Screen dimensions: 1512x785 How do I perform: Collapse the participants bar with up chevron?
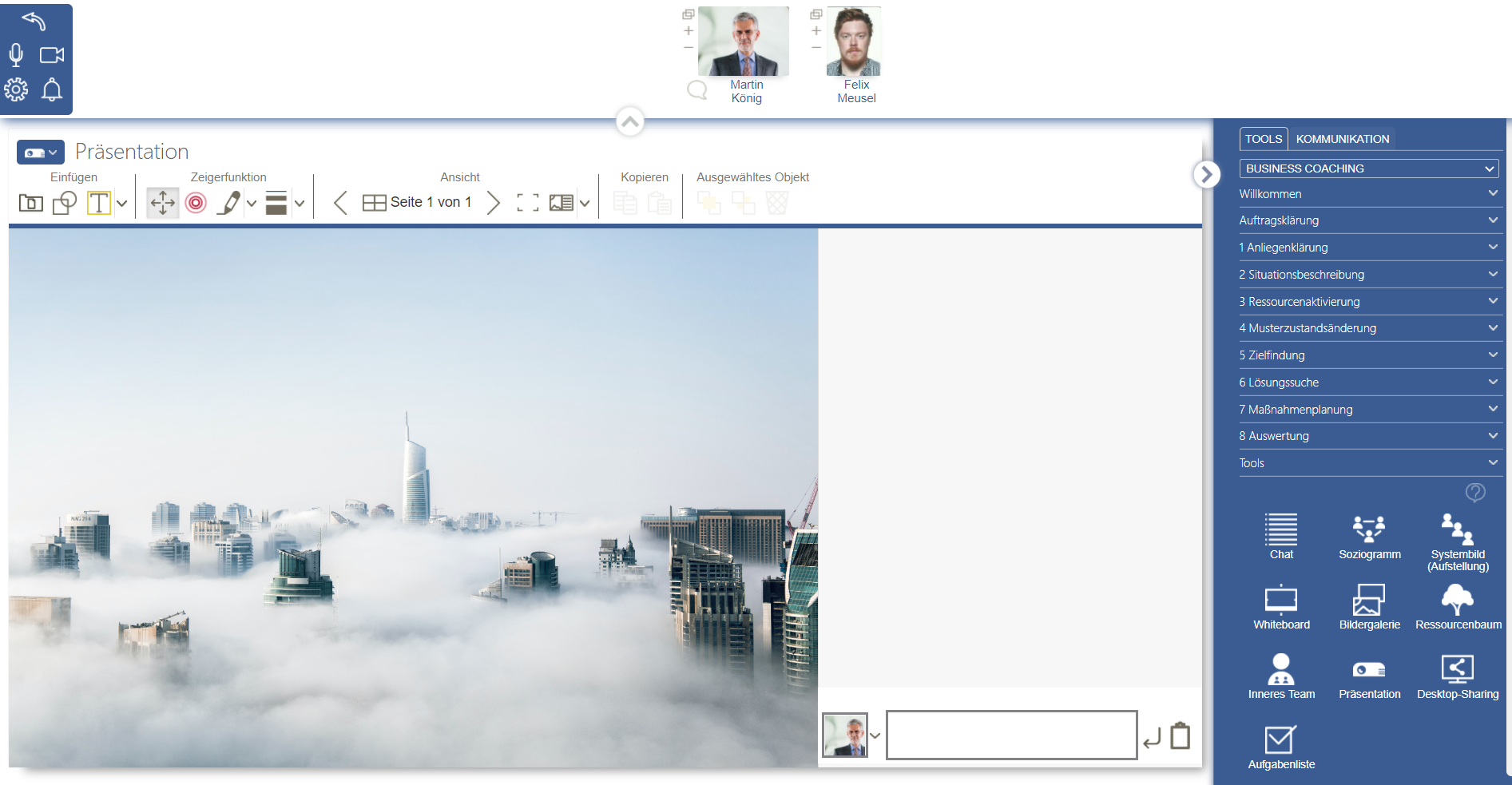pos(630,121)
